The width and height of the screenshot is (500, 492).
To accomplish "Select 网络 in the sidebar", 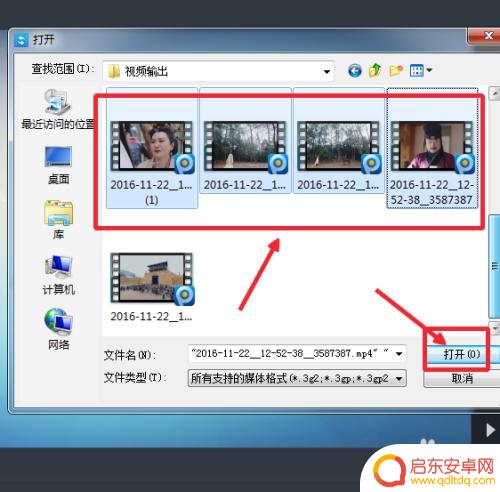I will pyautogui.click(x=58, y=329).
